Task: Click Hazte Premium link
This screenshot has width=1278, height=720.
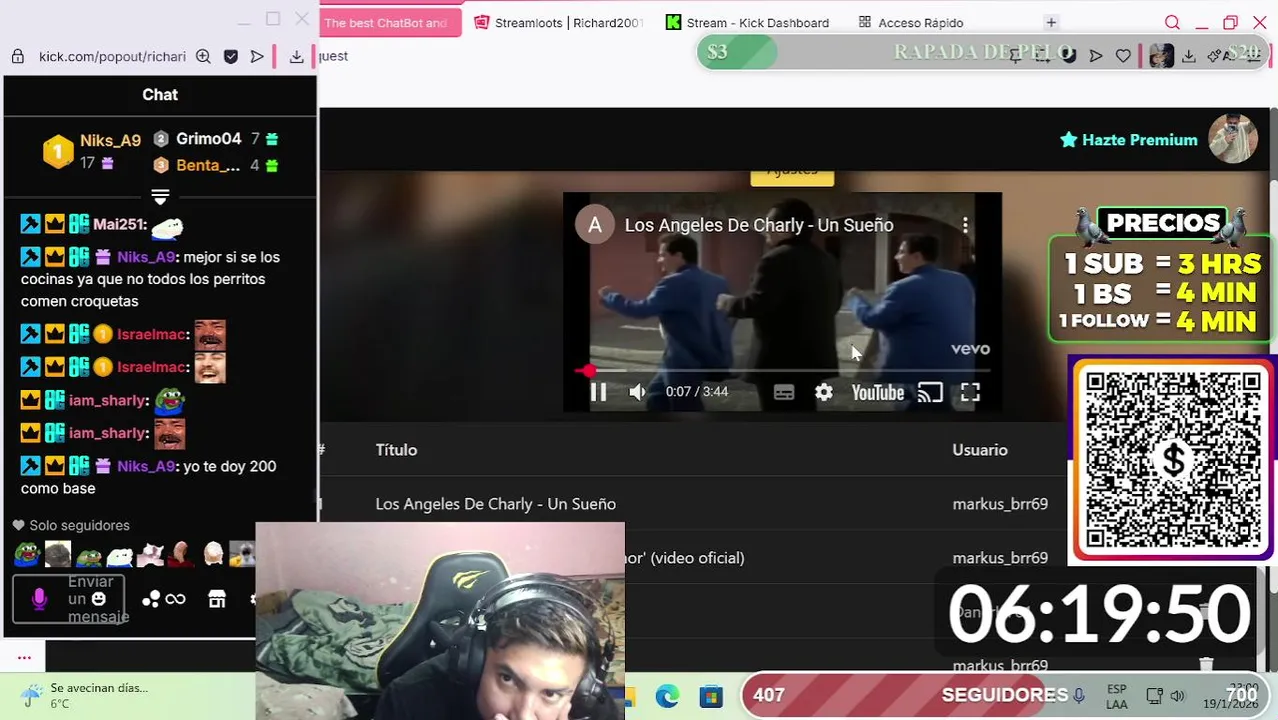Action: [1129, 140]
